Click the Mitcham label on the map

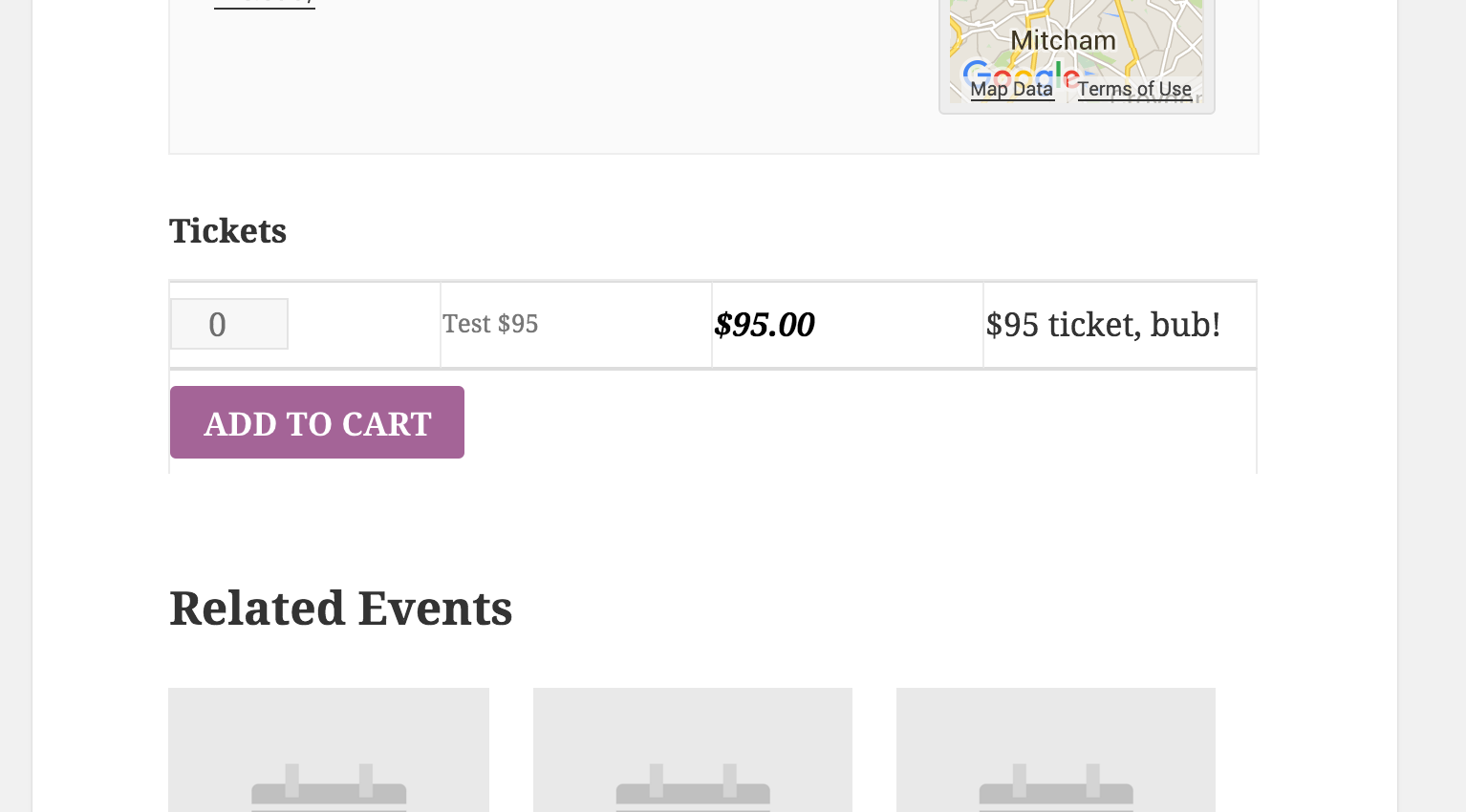(x=1063, y=40)
